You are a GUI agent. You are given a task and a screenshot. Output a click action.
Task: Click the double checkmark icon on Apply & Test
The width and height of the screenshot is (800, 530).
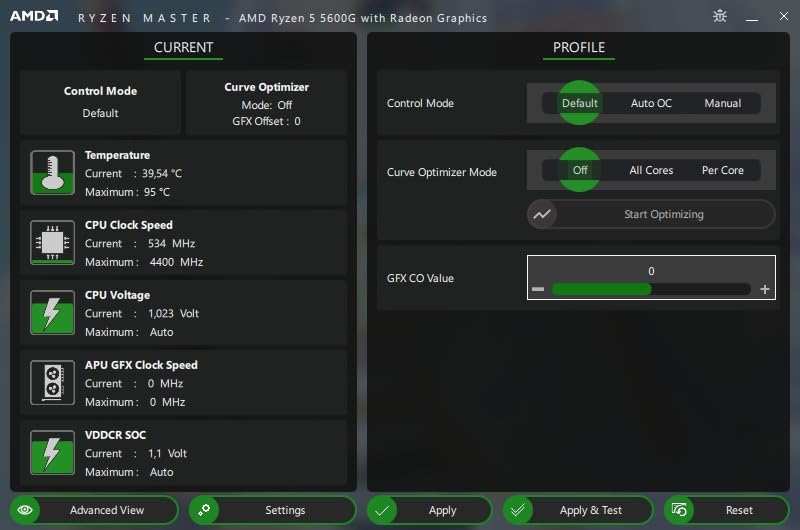[x=518, y=510]
